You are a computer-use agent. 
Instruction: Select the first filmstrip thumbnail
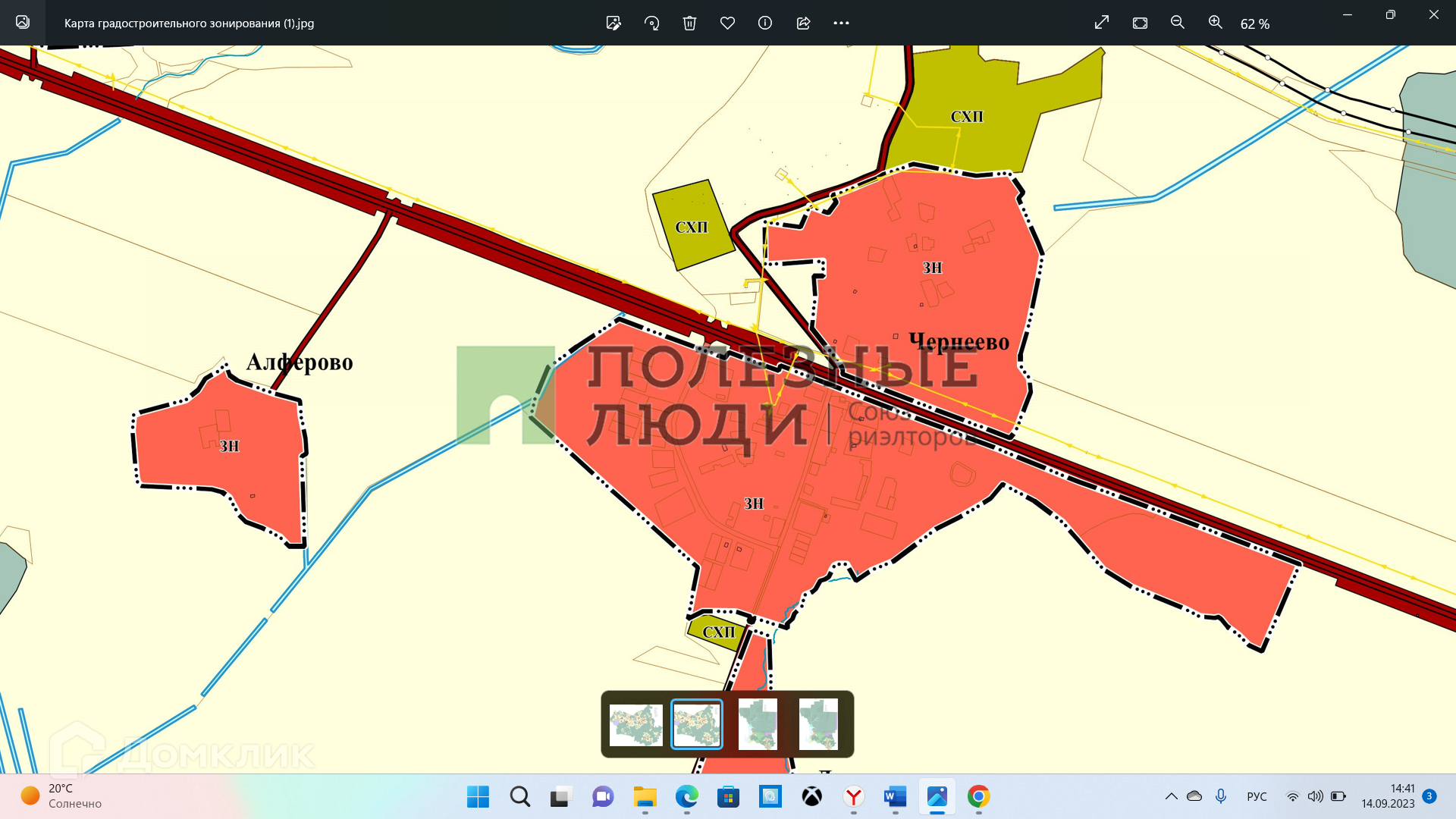635,724
